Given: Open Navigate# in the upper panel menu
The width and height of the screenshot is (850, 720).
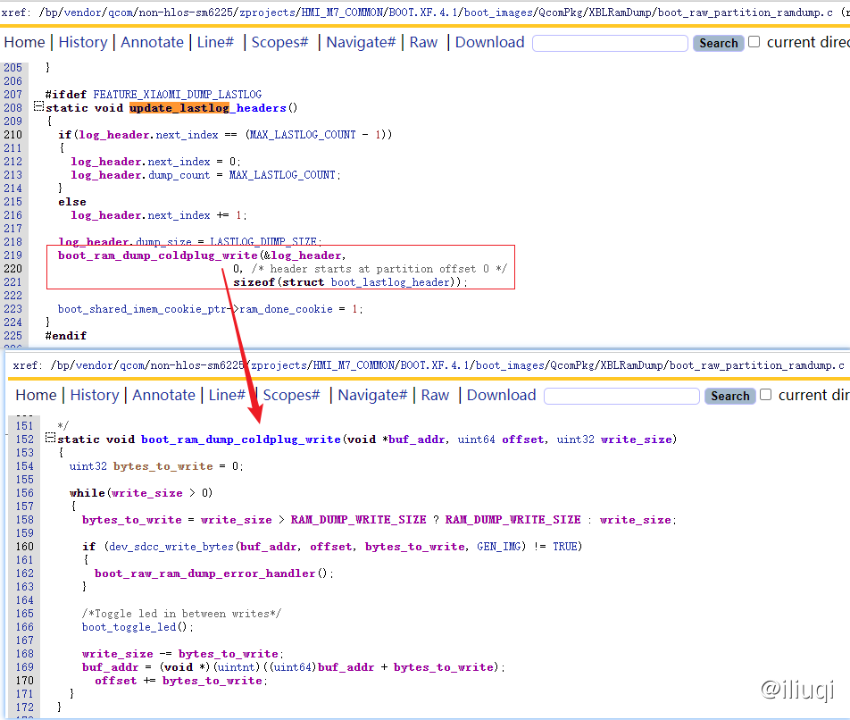Looking at the screenshot, I should (361, 42).
